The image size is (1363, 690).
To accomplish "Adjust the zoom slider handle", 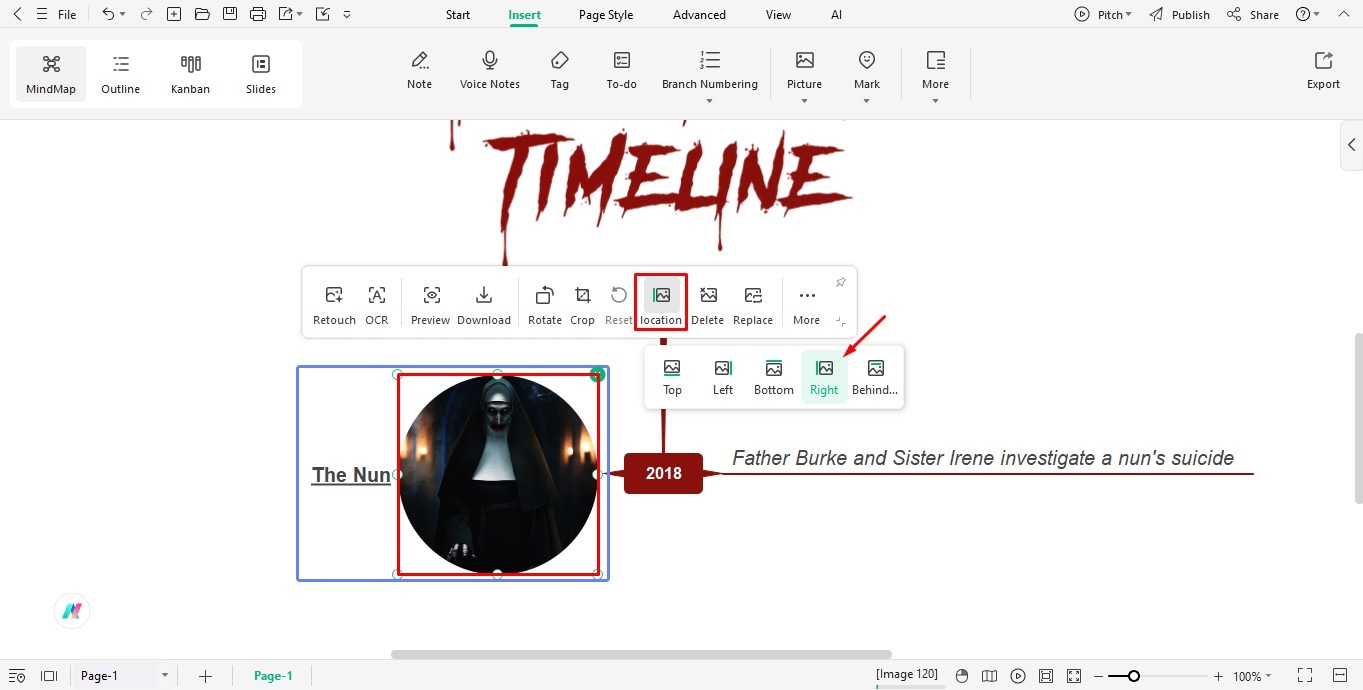I will pyautogui.click(x=1133, y=676).
